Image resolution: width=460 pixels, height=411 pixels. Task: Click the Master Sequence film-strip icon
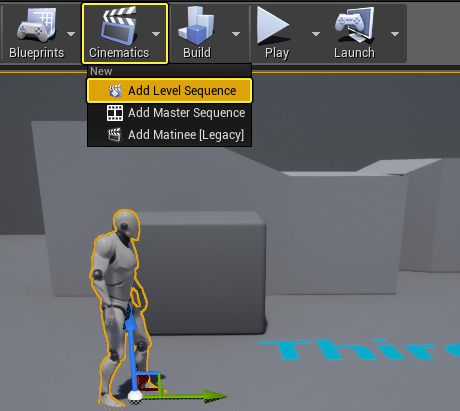[115, 113]
